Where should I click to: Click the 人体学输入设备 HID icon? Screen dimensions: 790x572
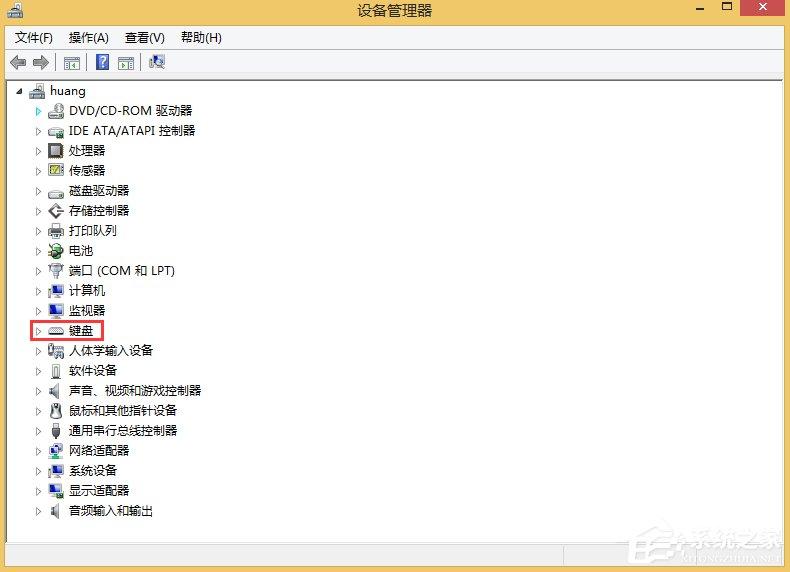click(56, 351)
